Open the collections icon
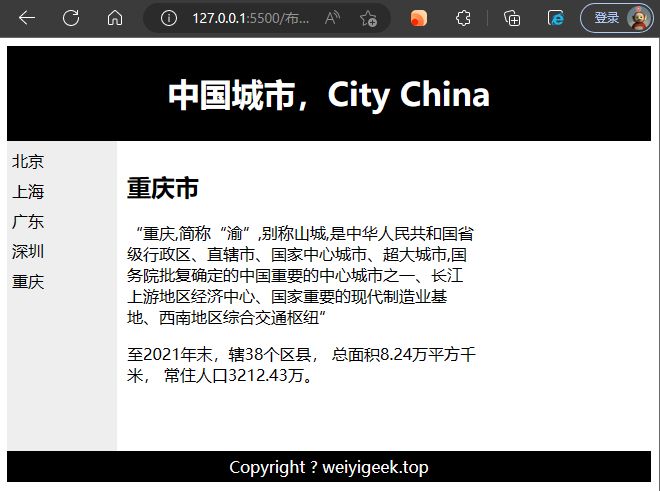 512,18
